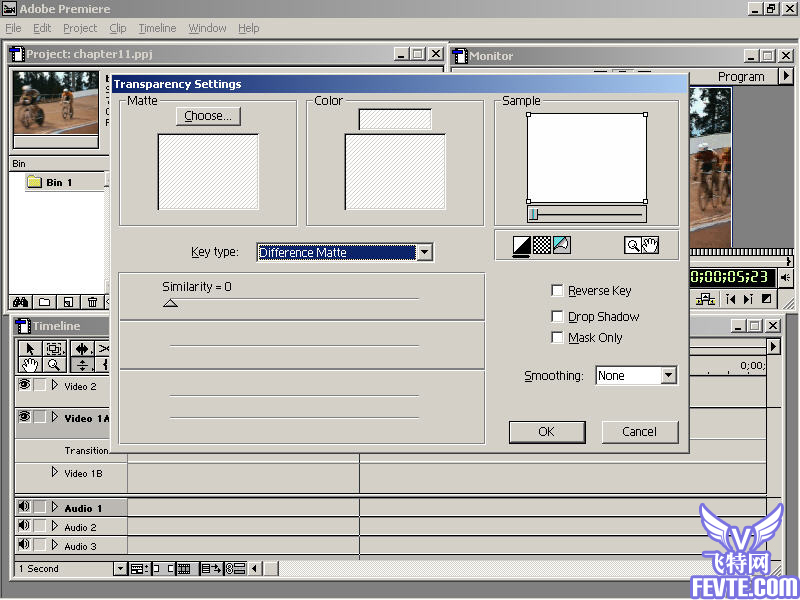Click the Find binoculars icon in Project window
Image resolution: width=800 pixels, height=600 pixels.
[20, 302]
